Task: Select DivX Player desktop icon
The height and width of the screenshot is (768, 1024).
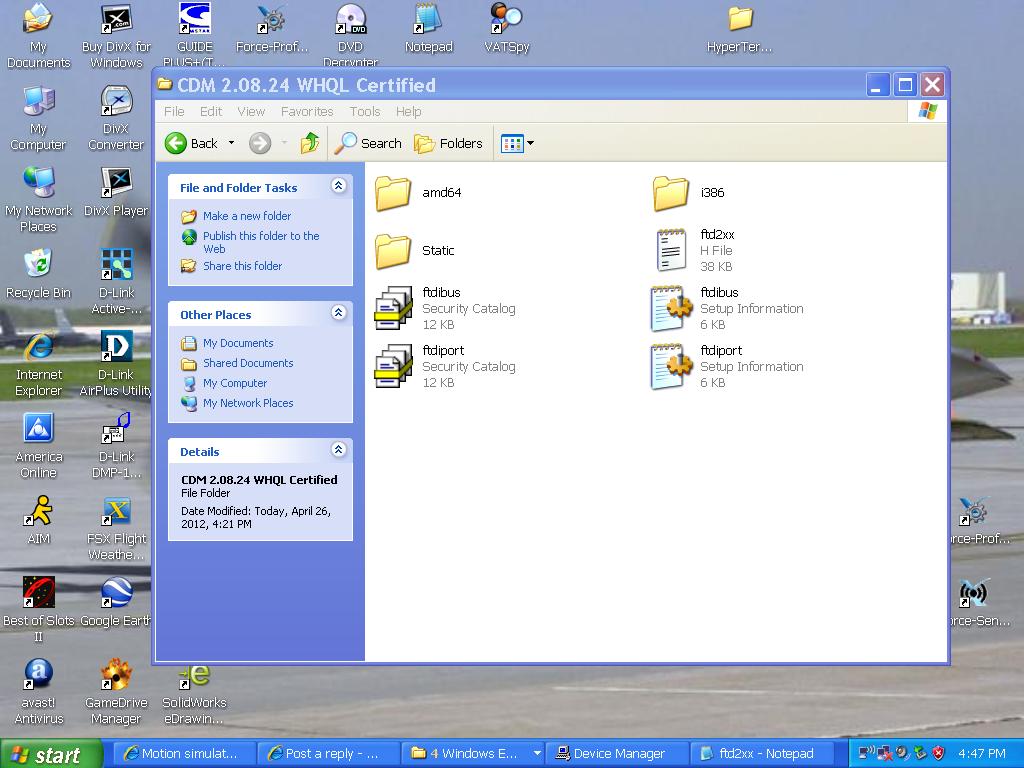Action: coord(116,191)
